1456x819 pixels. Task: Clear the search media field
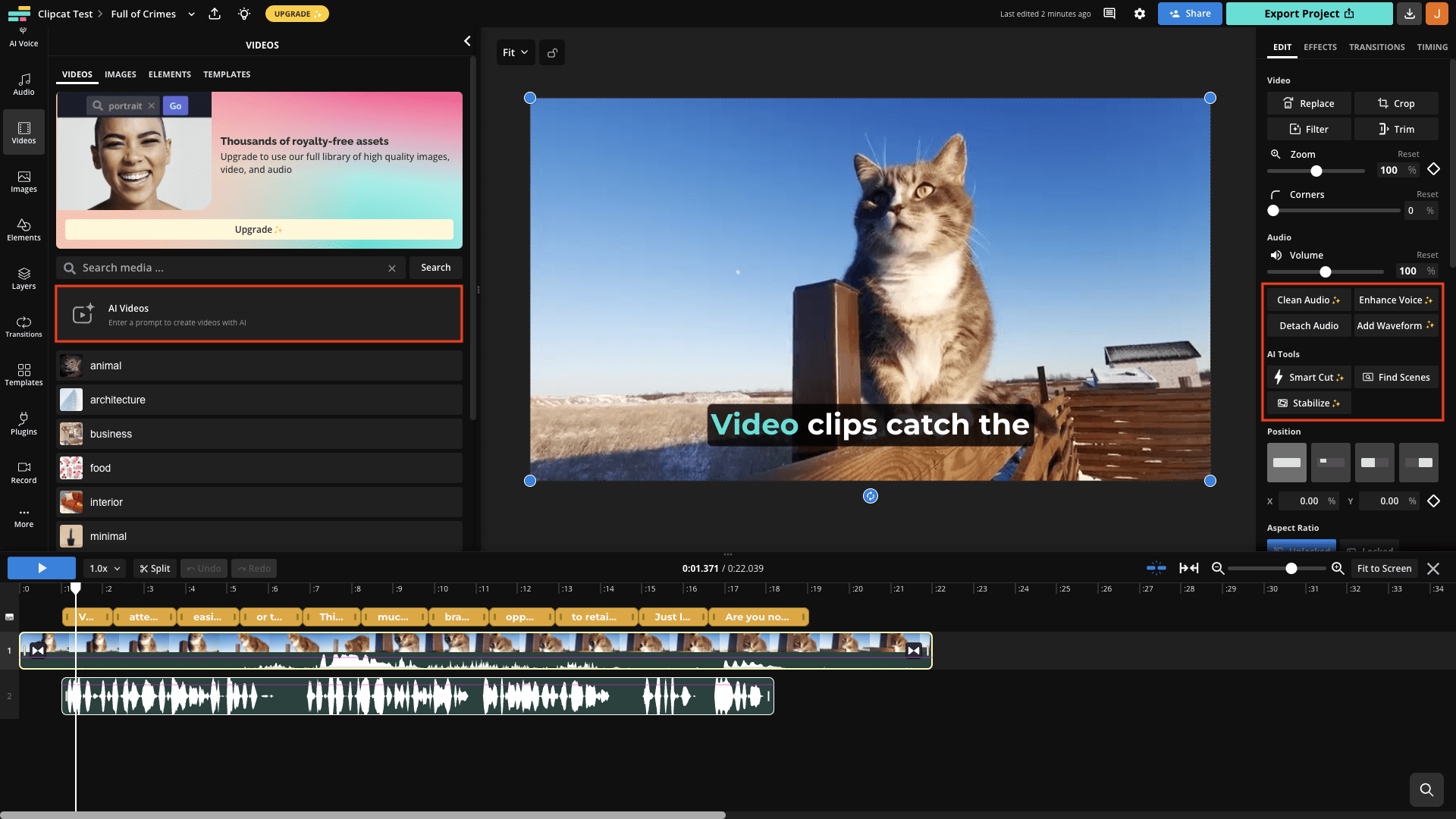click(392, 268)
